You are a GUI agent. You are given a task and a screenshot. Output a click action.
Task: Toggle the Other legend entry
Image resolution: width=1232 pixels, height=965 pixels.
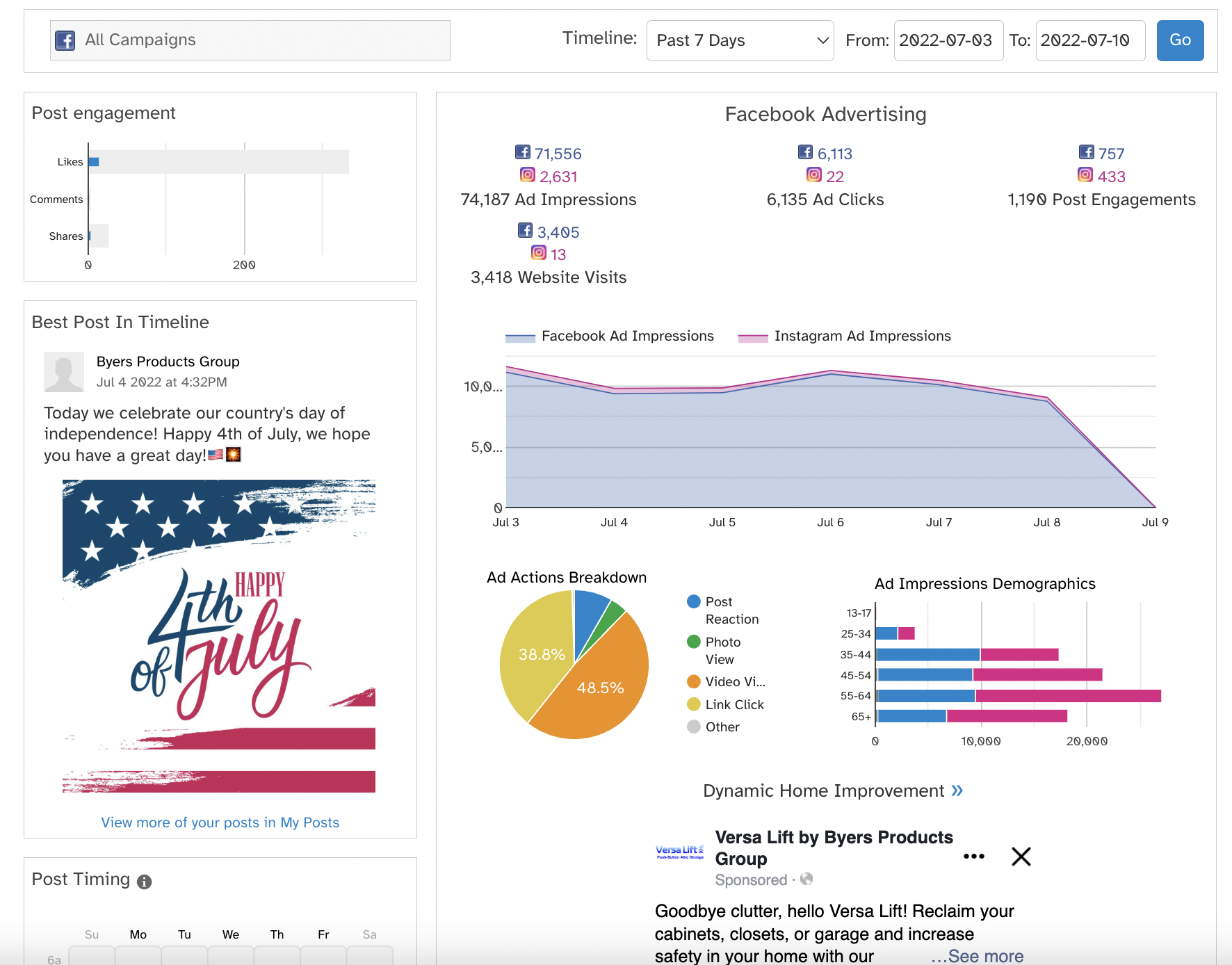click(713, 727)
